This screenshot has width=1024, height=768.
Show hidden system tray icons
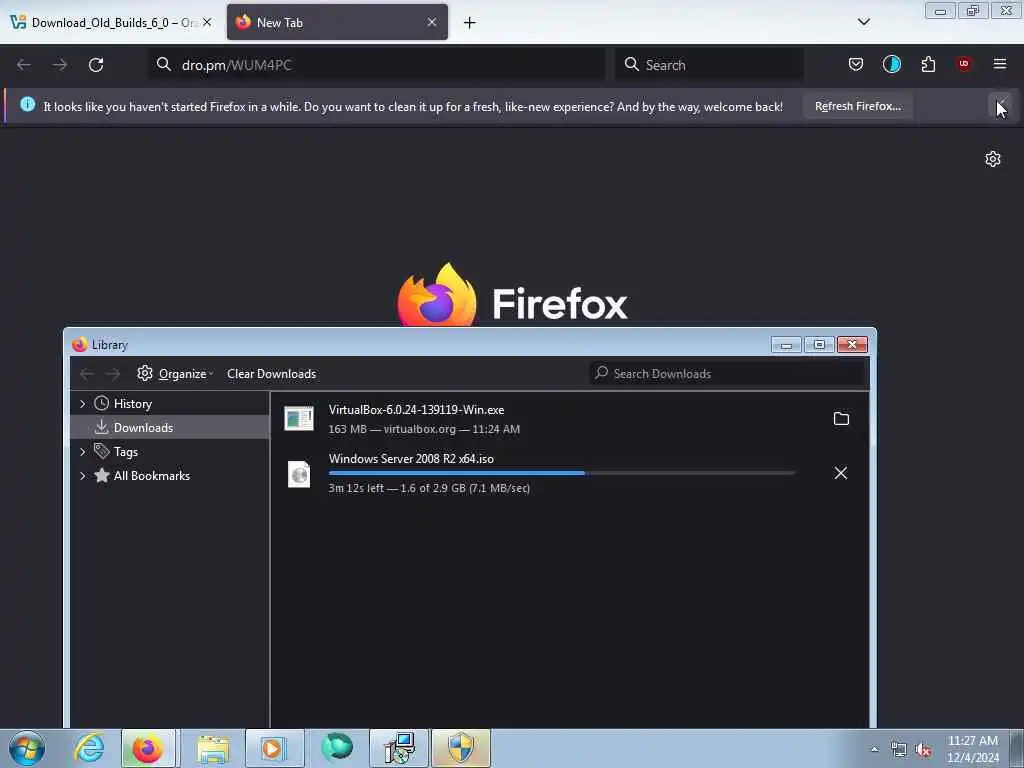tap(874, 749)
